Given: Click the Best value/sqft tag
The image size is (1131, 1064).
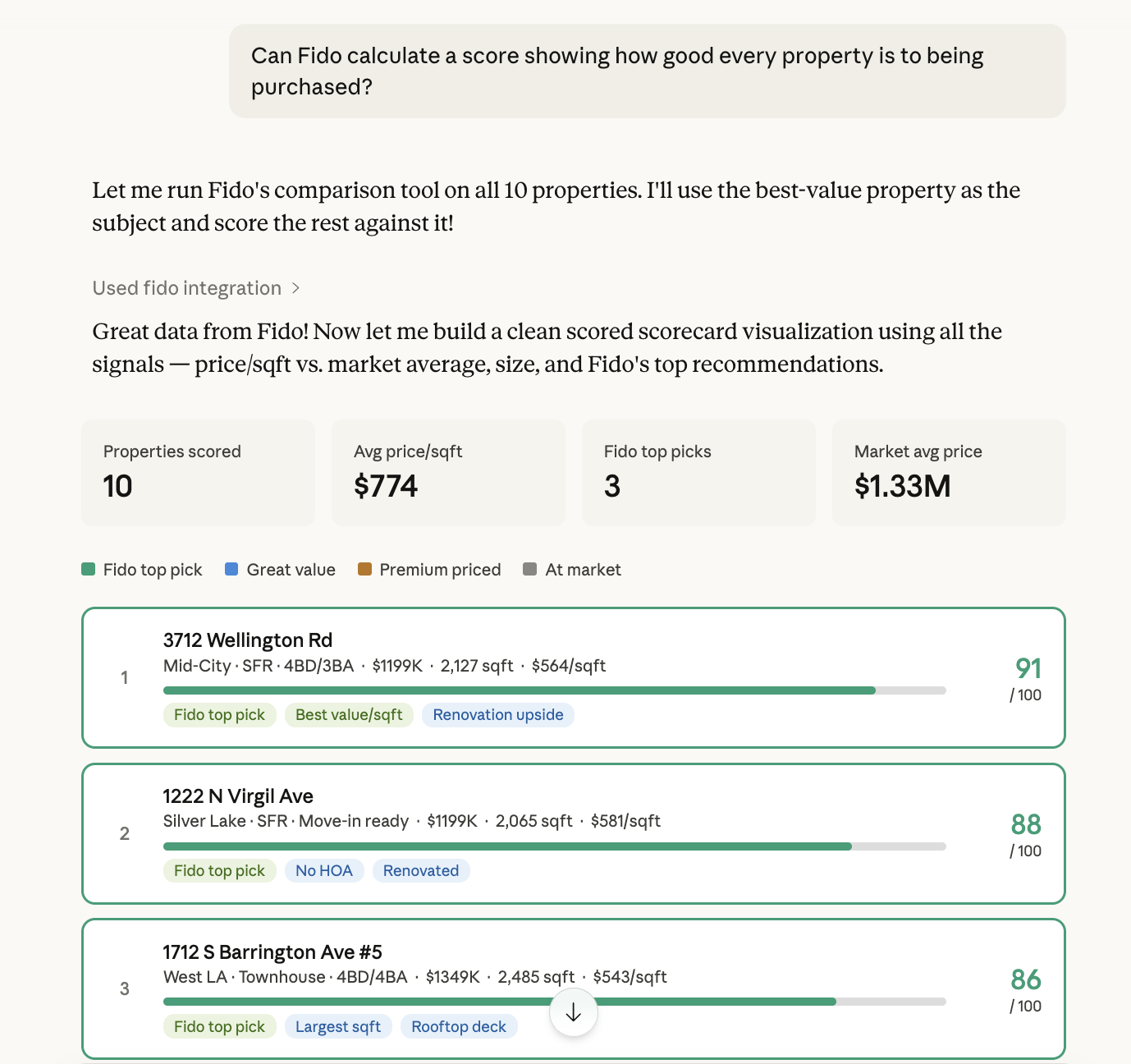Looking at the screenshot, I should point(349,715).
